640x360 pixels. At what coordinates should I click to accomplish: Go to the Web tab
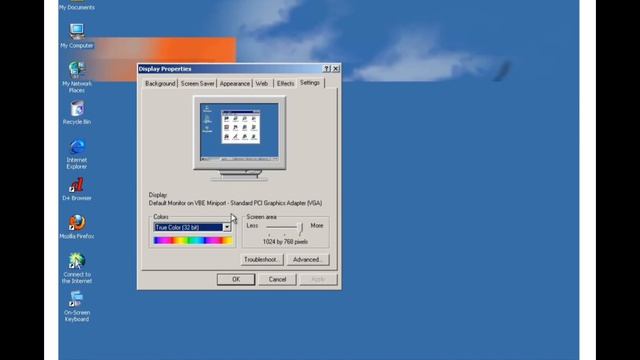tap(262, 83)
